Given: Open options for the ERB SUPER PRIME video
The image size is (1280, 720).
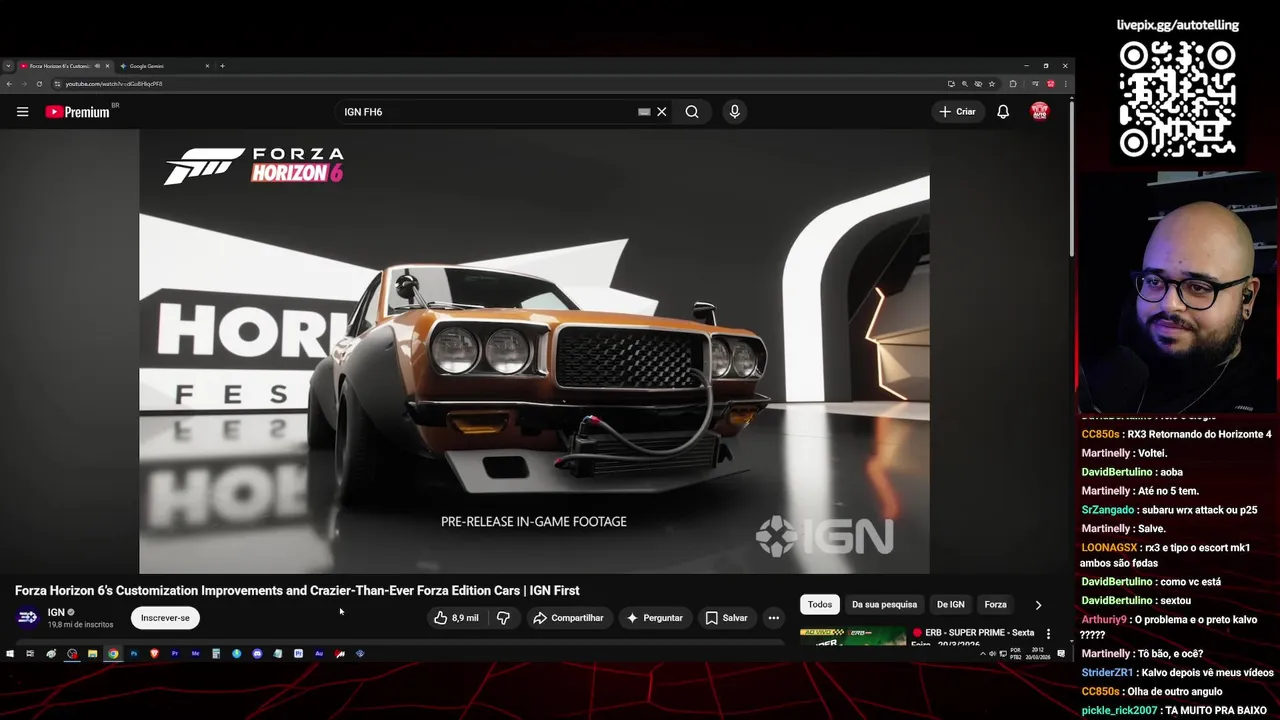Looking at the screenshot, I should pyautogui.click(x=1048, y=634).
